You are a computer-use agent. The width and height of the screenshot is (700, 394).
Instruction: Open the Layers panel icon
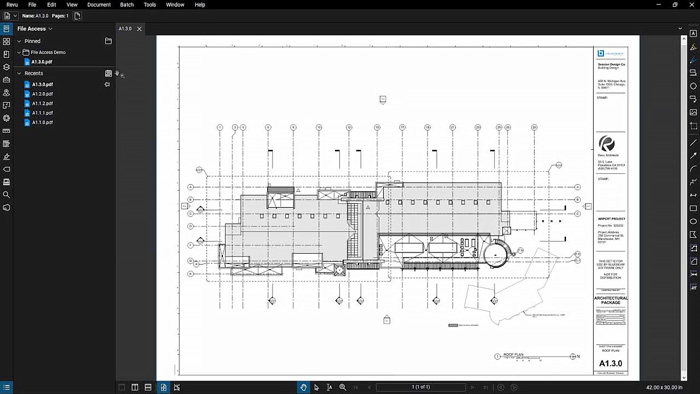coord(6,67)
